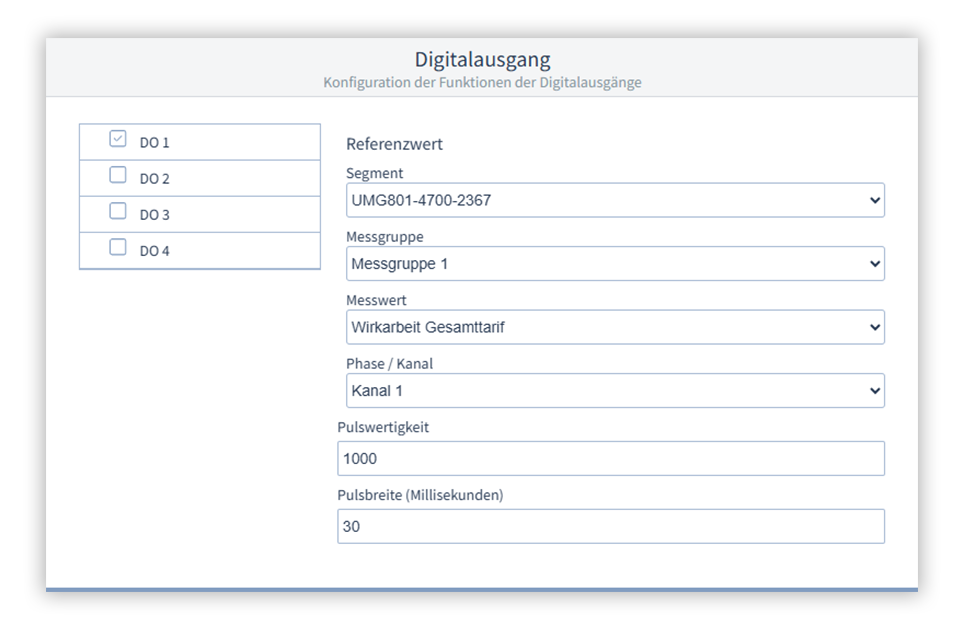Click the Segment dropdown chevron arrow

click(x=876, y=200)
